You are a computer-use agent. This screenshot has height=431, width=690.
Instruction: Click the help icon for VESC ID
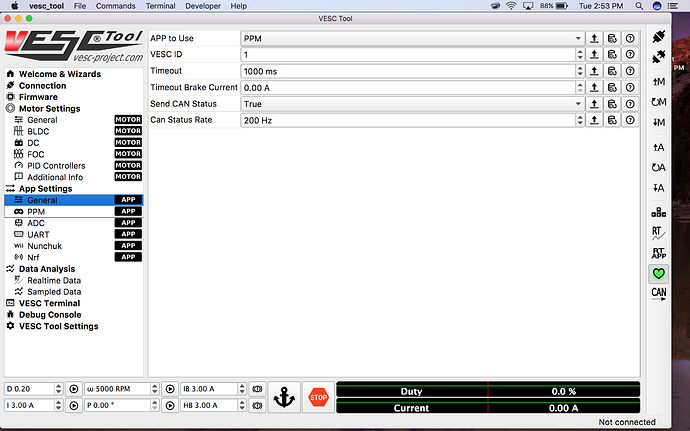coord(630,55)
